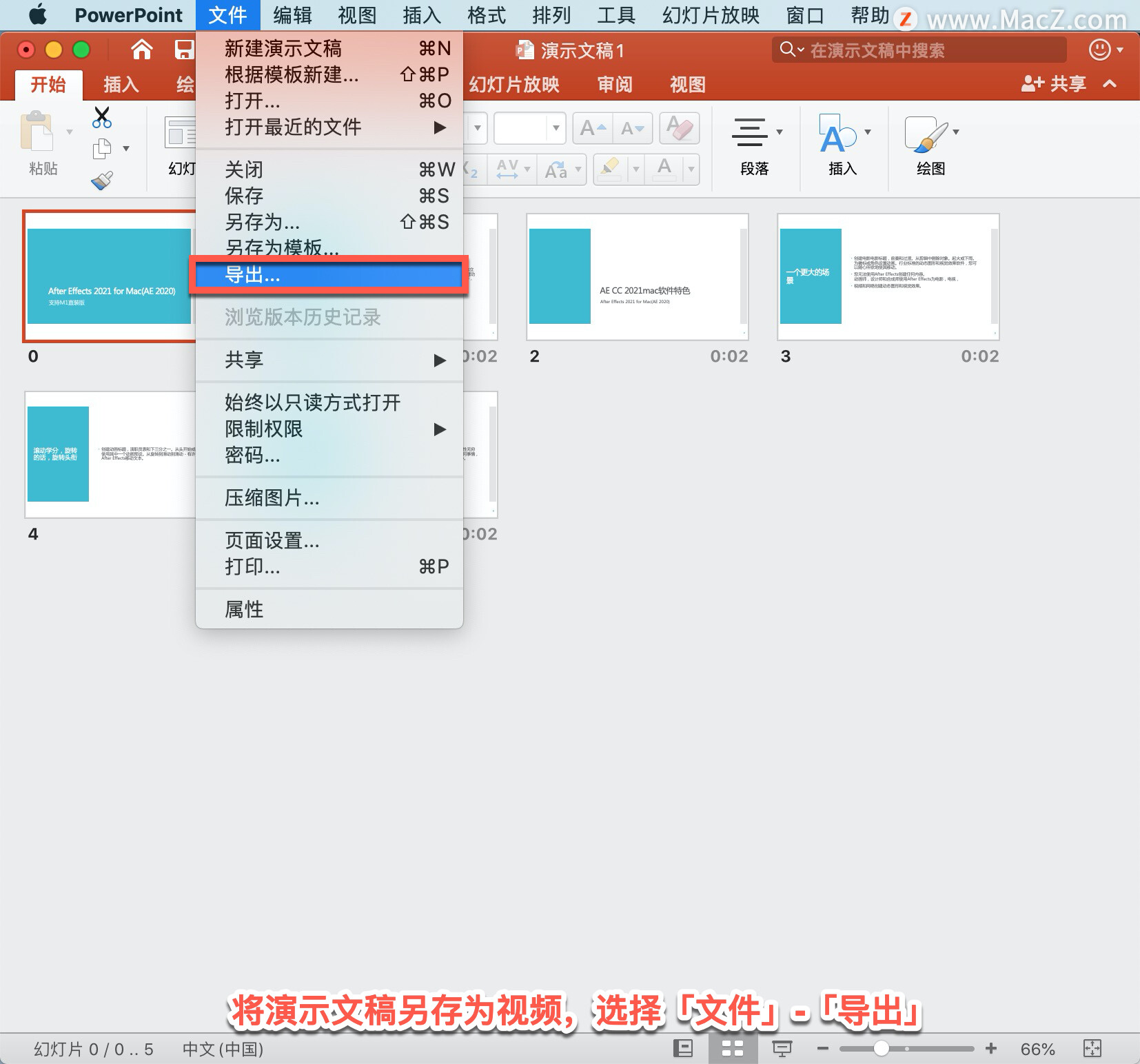This screenshot has height=1064, width=1140.
Task: Expand the Copy dropdown arrow
Action: click(126, 148)
